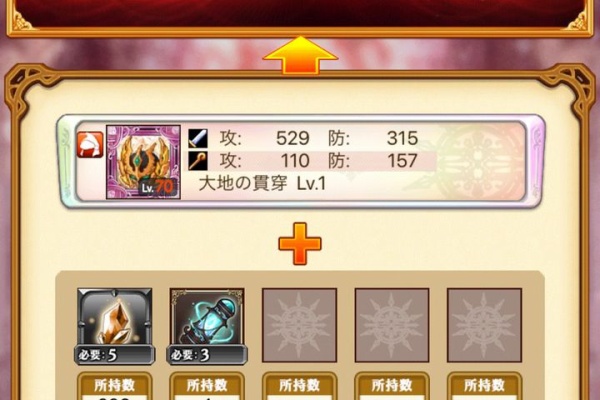Tap the physical attack value 529

pyautogui.click(x=293, y=138)
